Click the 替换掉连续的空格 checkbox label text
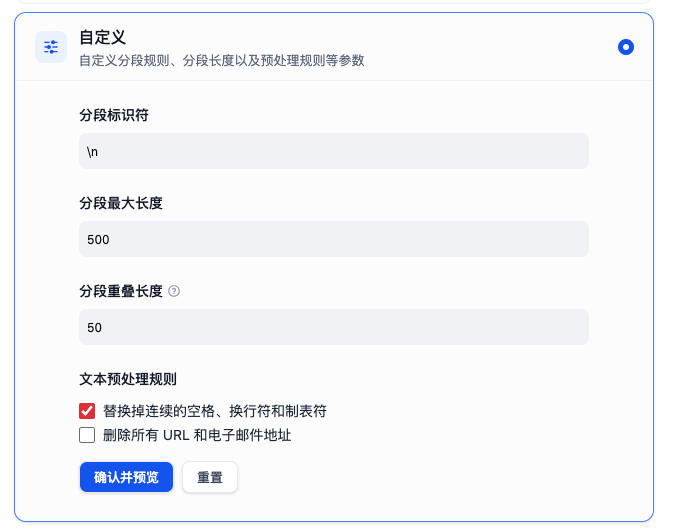Image resolution: width=680 pixels, height=529 pixels. 215,411
